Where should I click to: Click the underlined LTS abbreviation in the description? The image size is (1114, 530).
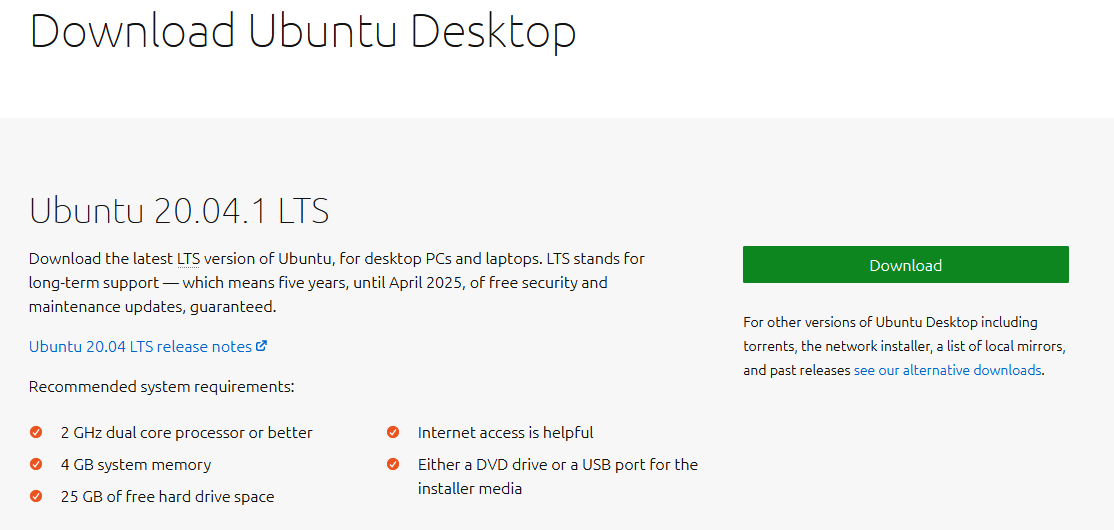[189, 258]
